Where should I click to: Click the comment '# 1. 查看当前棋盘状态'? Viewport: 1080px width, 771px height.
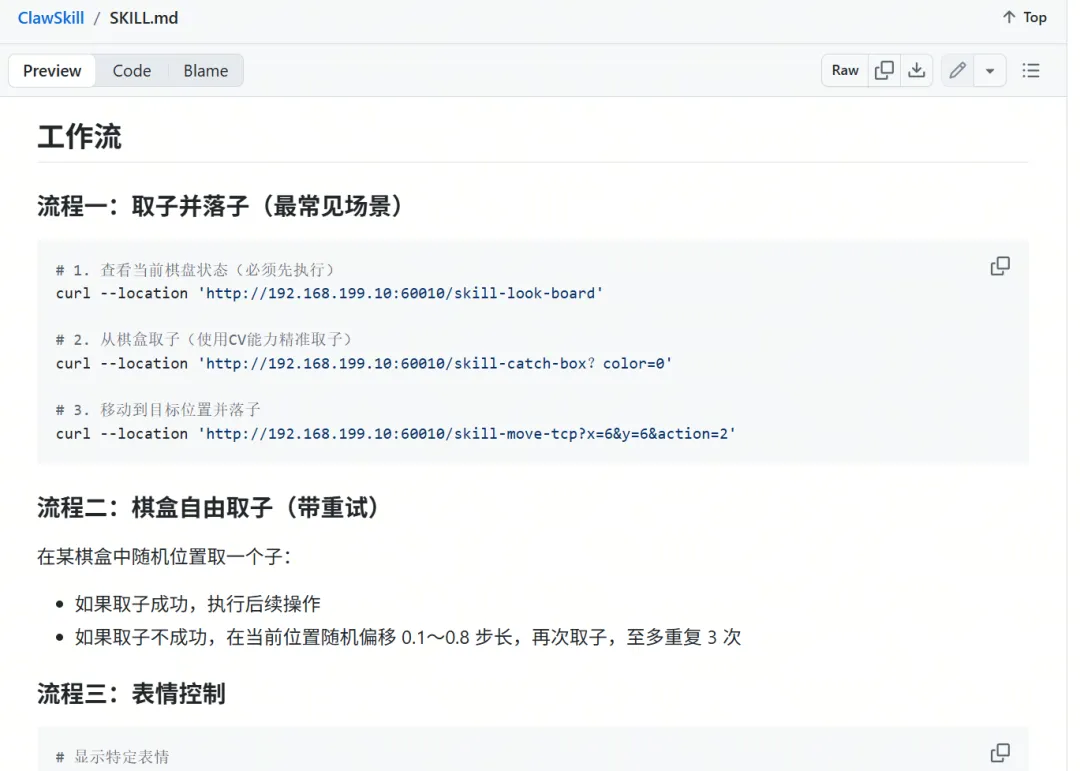[195, 270]
